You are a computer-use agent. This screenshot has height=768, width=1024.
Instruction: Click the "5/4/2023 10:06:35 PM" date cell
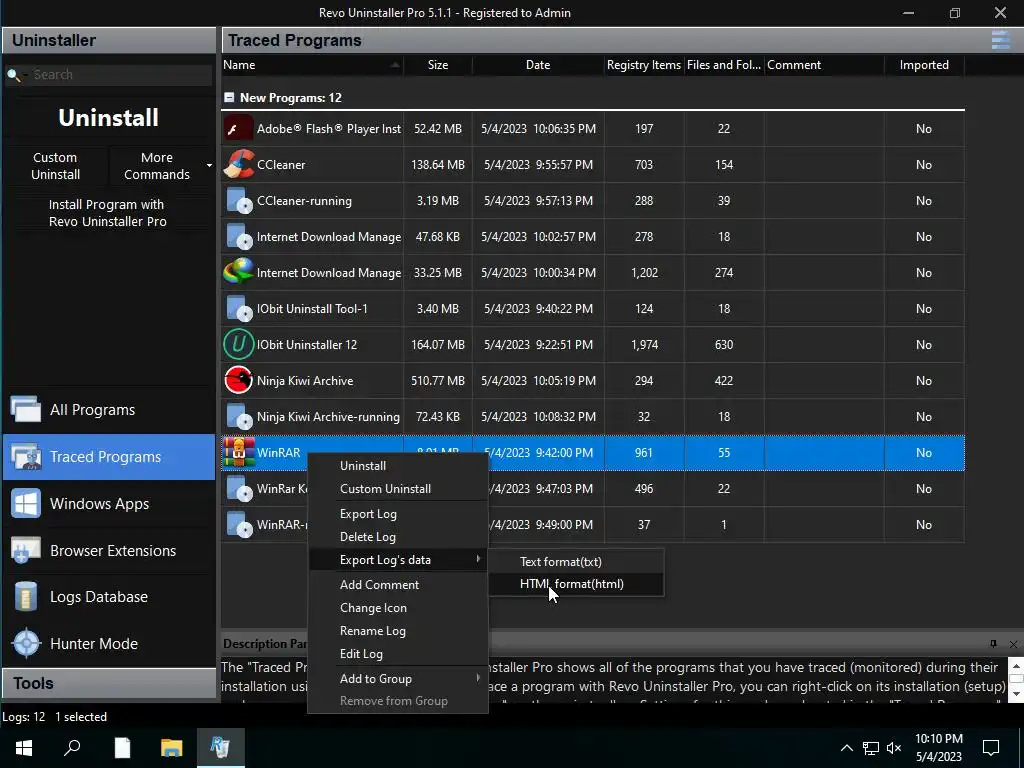(538, 129)
